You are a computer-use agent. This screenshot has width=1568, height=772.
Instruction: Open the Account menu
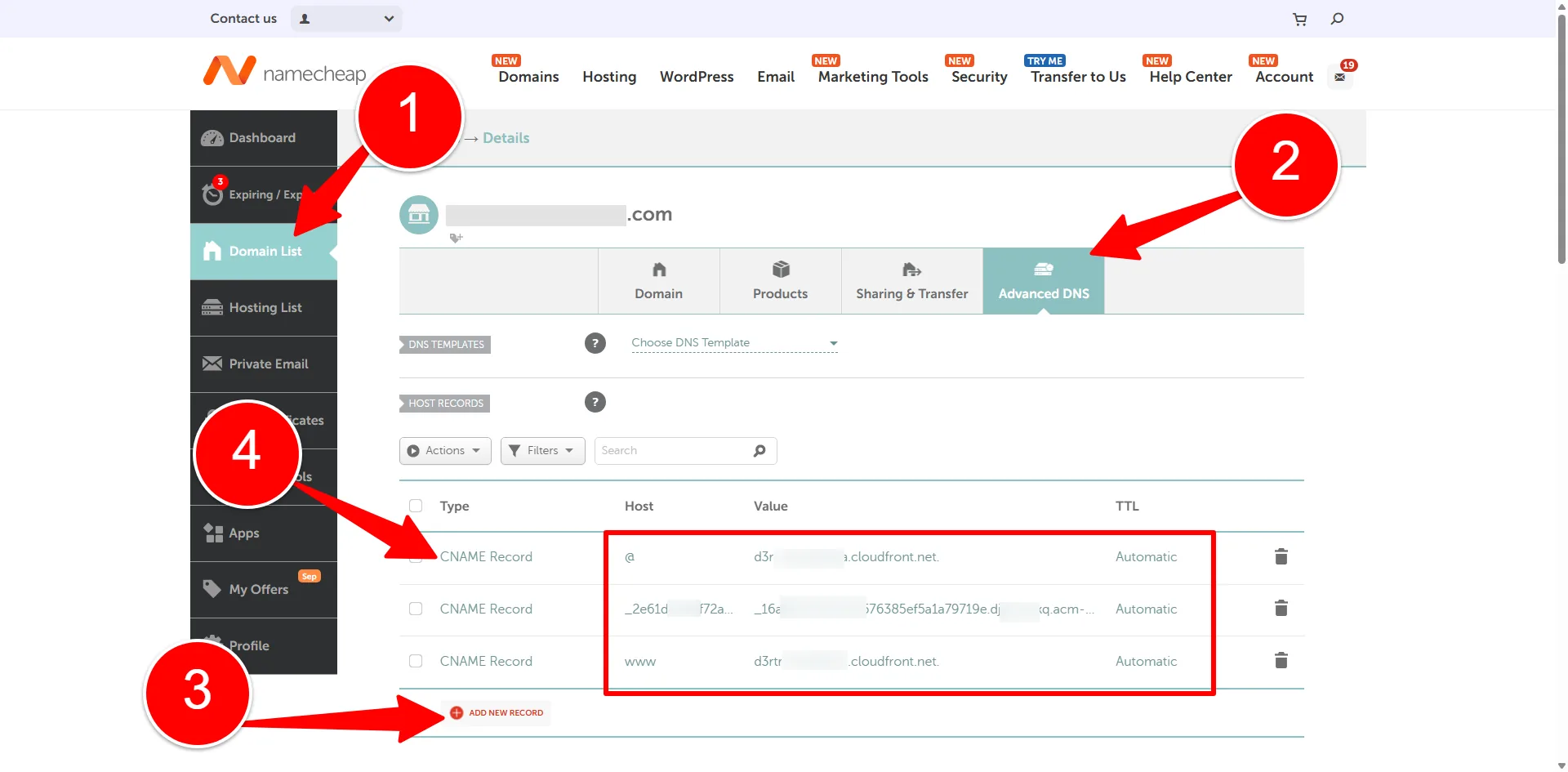pos(1284,77)
